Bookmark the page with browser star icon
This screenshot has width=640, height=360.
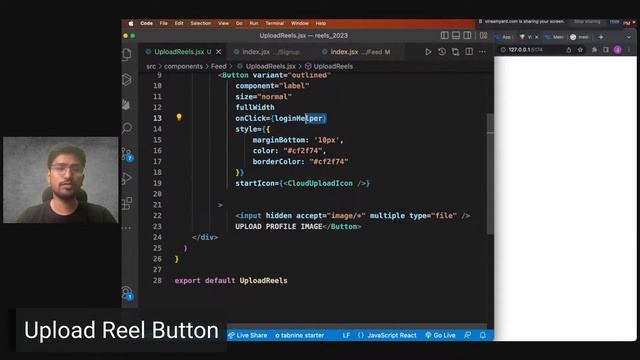pos(580,50)
